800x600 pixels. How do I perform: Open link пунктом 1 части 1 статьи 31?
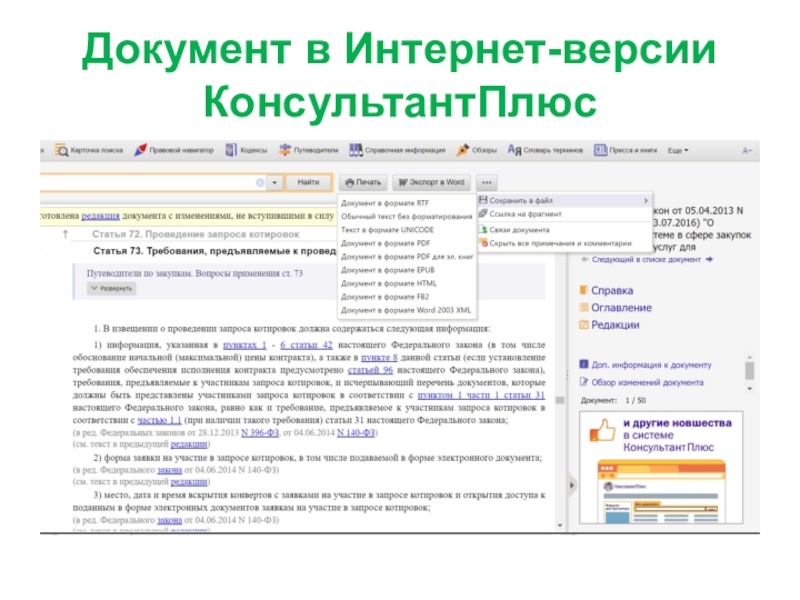coord(481,395)
